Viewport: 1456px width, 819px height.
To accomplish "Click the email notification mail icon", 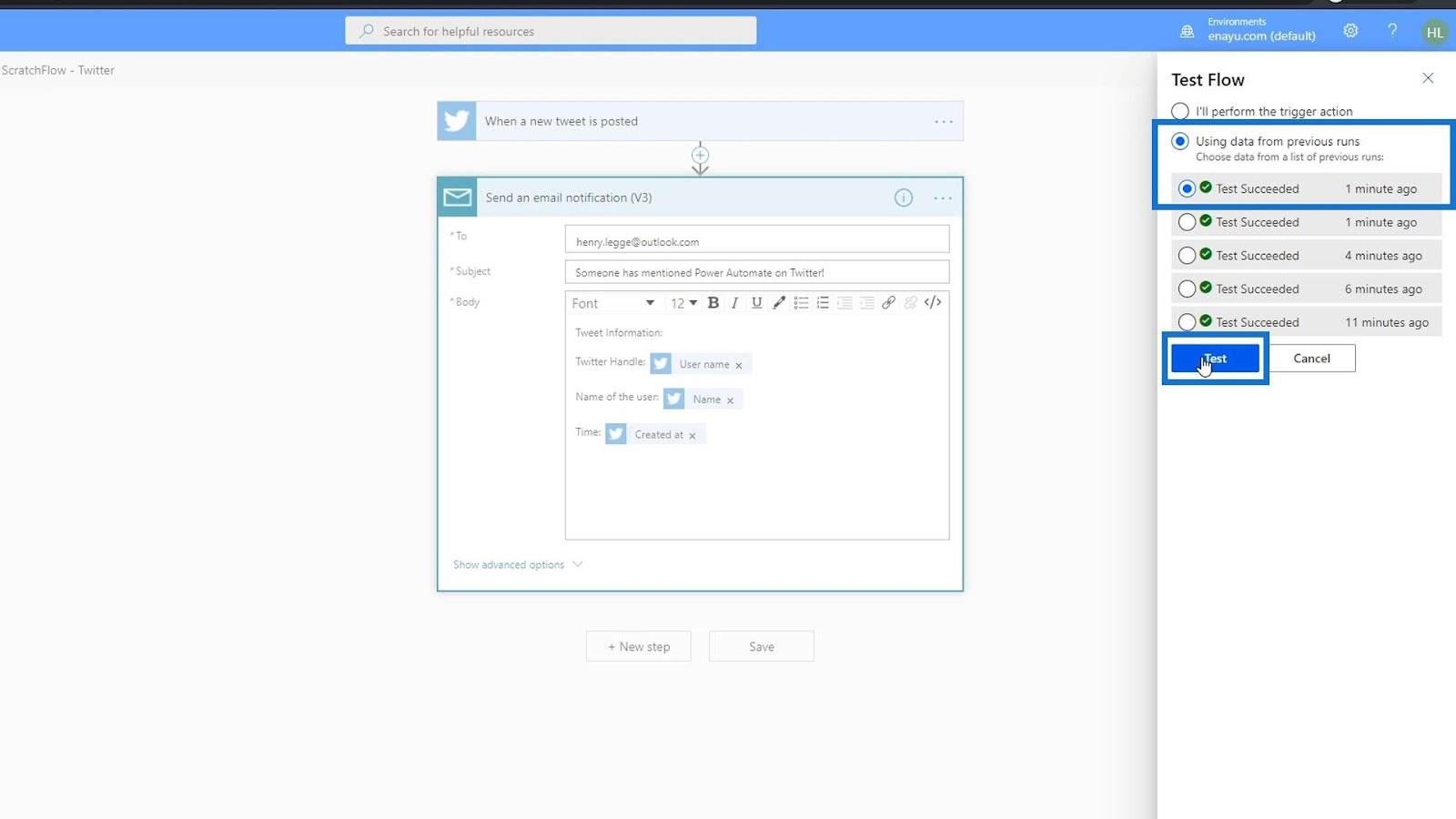I will (457, 197).
